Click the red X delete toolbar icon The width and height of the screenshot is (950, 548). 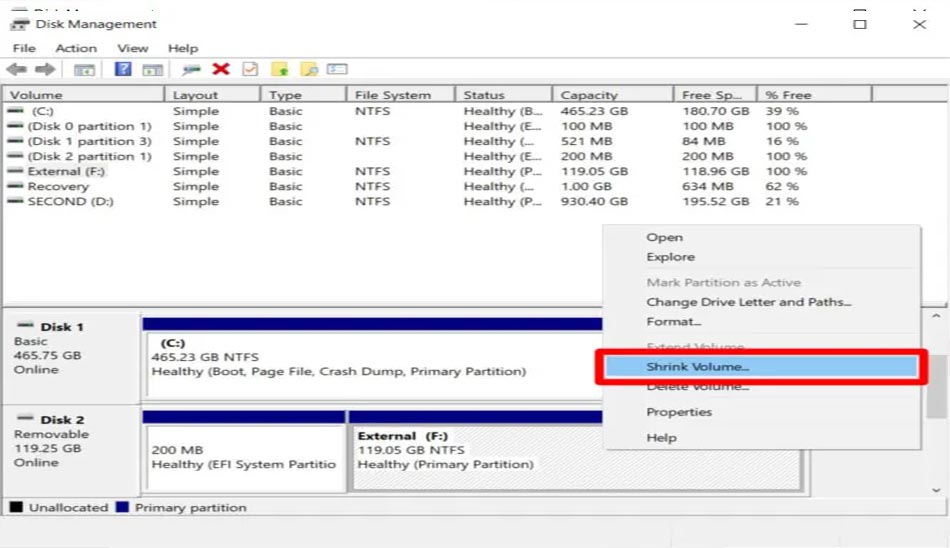(x=221, y=69)
